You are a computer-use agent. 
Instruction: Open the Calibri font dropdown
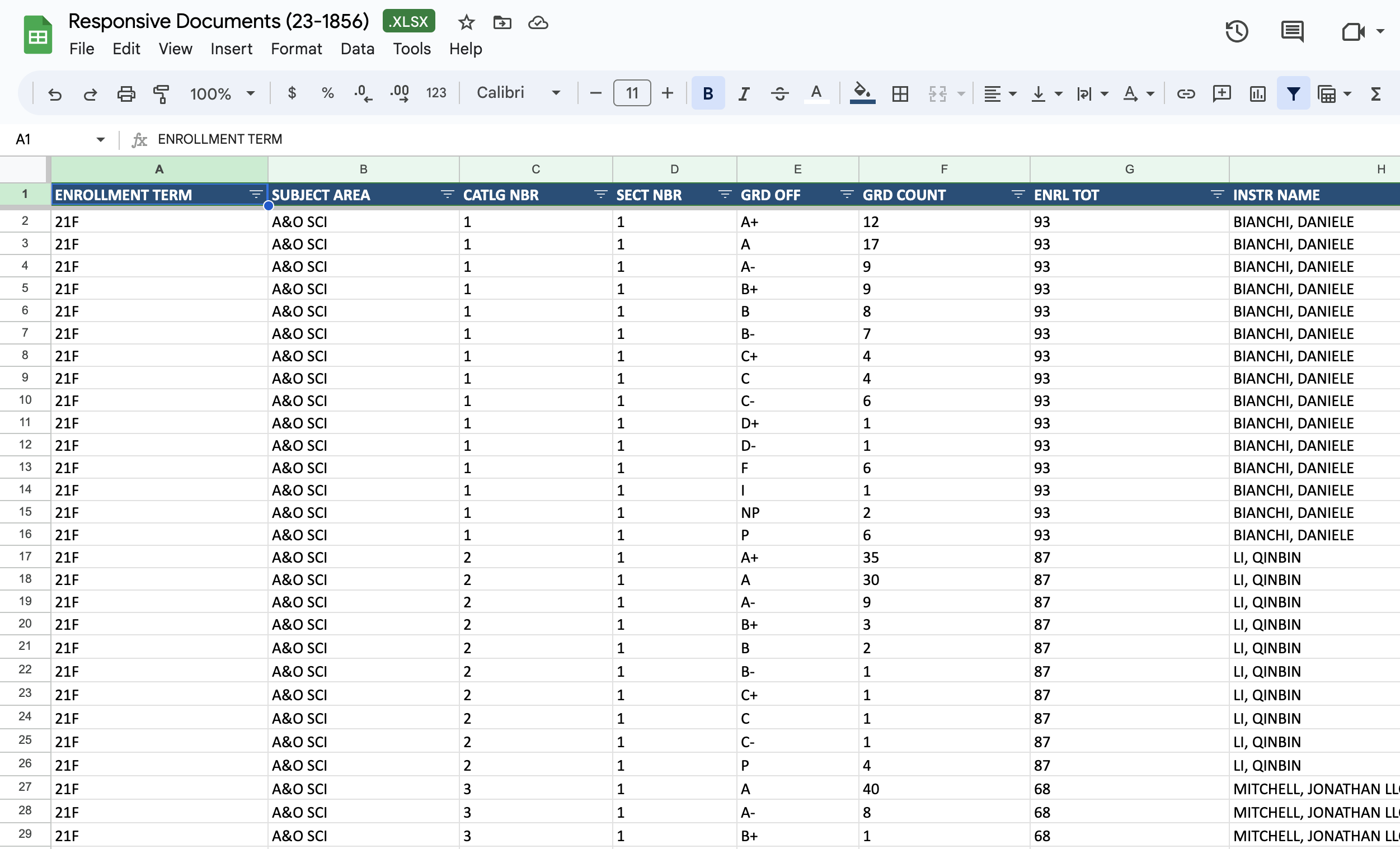click(x=518, y=93)
